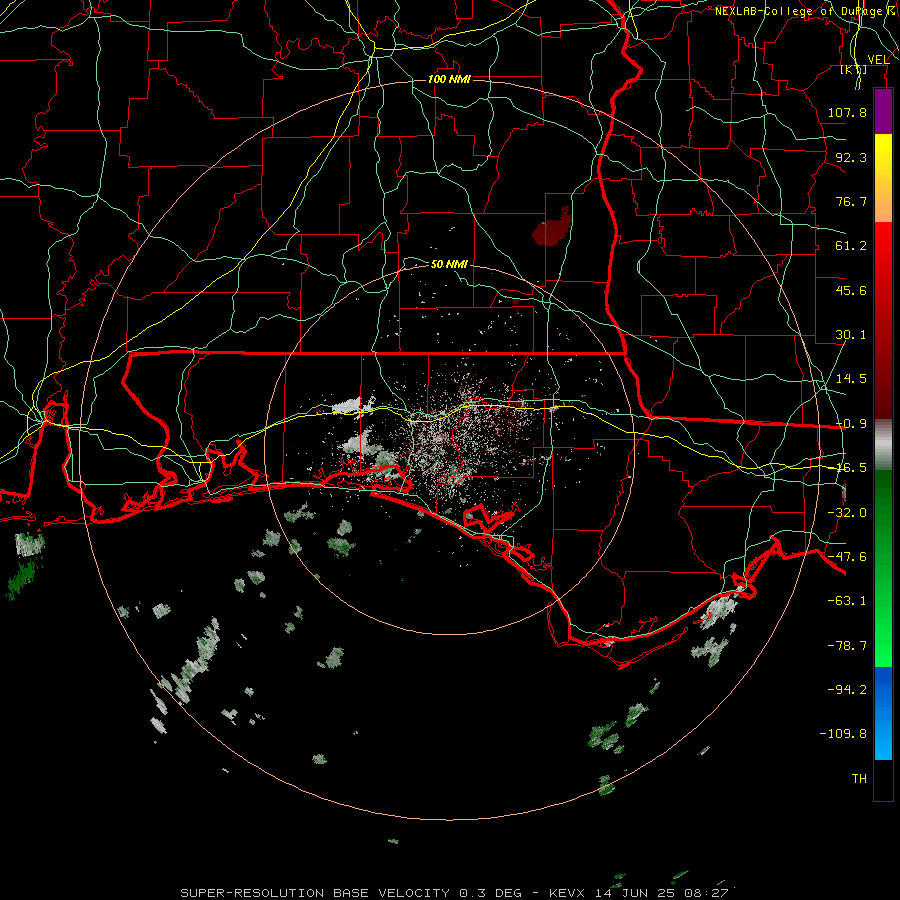Screen dimensions: 900x900
Task: Select the 107.8 value on velocity scale
Action: [x=847, y=112]
